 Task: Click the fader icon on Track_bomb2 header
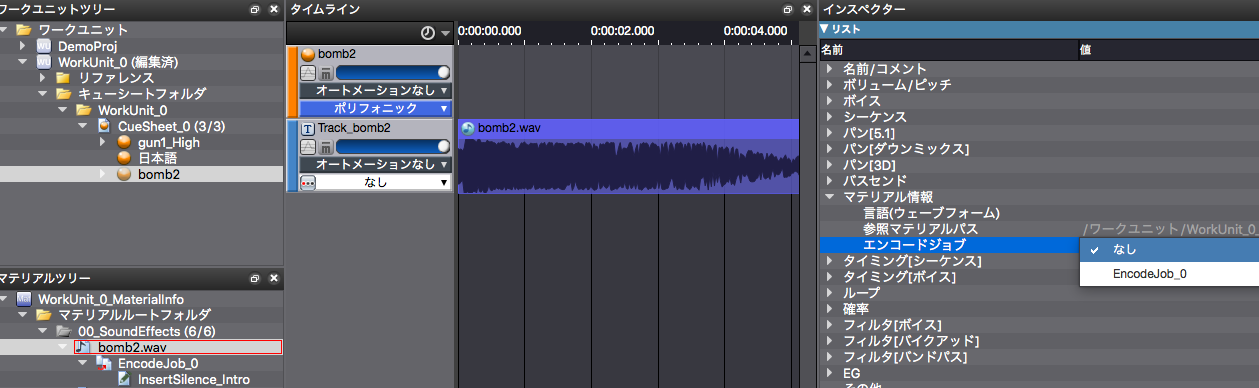pyautogui.click(x=325, y=147)
